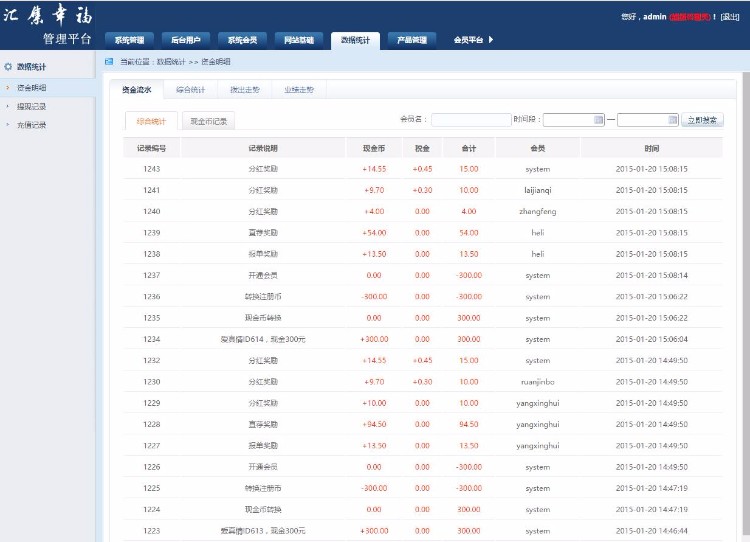Viewport: 750px width, 542px height.
Task: Click the 税金 column header
Action: (422, 148)
